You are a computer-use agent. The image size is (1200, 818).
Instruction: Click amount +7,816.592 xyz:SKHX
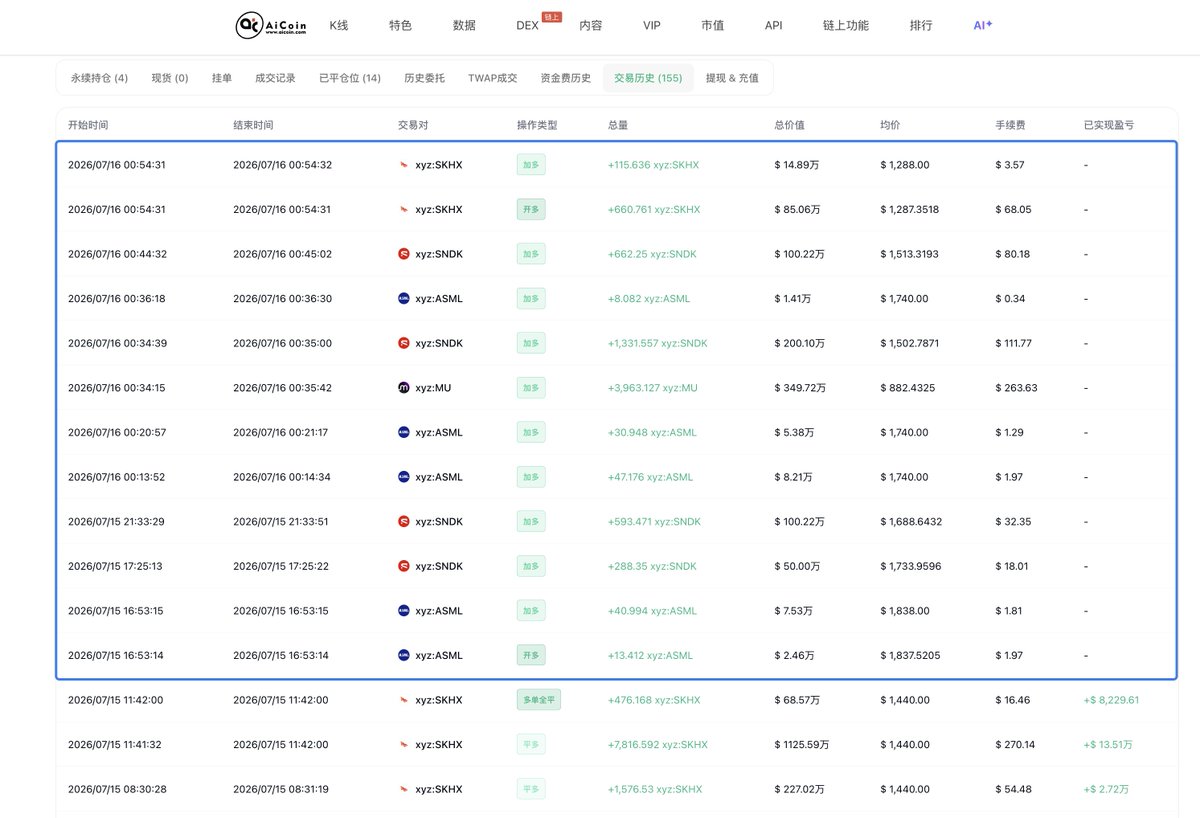click(657, 745)
